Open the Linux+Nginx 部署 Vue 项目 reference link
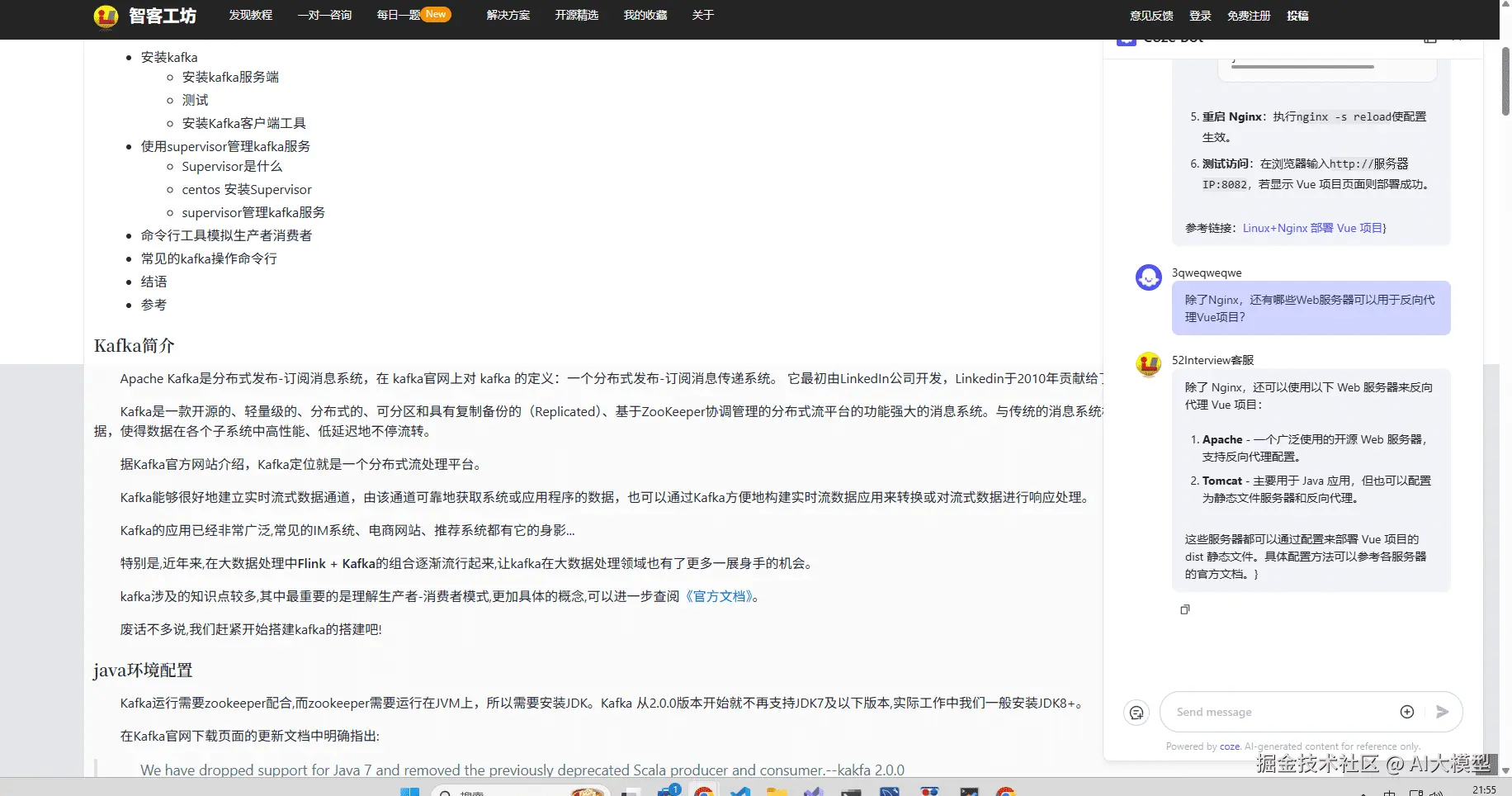The width and height of the screenshot is (1512, 796). coord(1312,228)
